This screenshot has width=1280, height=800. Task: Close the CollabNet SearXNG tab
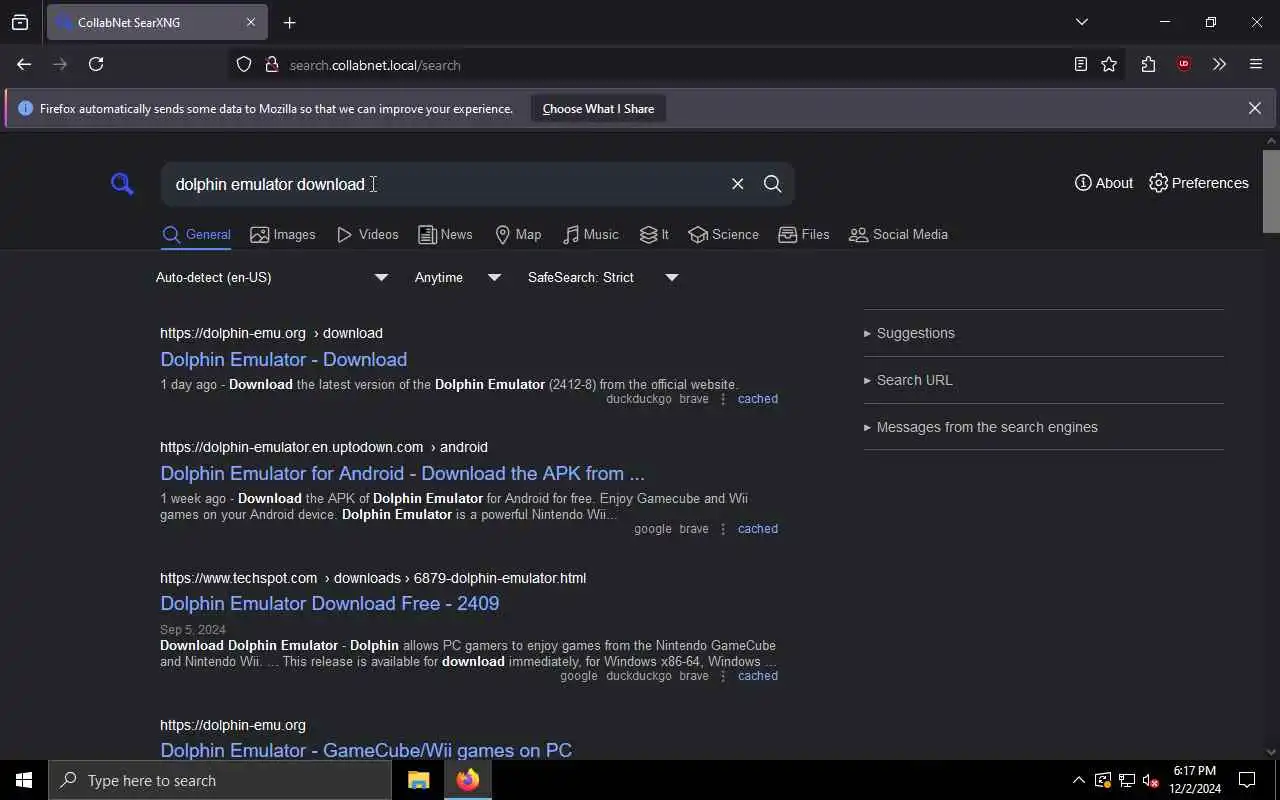(251, 22)
